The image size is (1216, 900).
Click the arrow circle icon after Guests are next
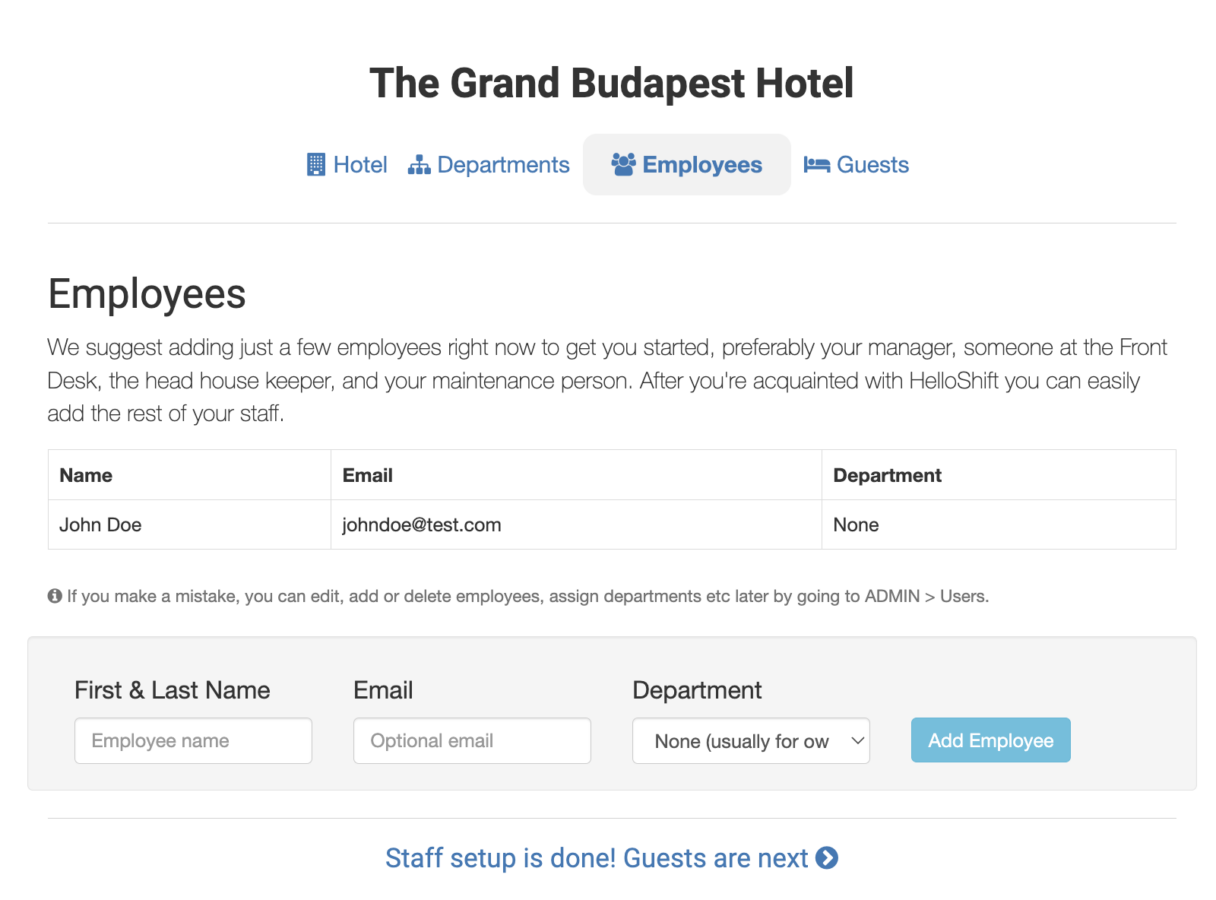click(827, 858)
